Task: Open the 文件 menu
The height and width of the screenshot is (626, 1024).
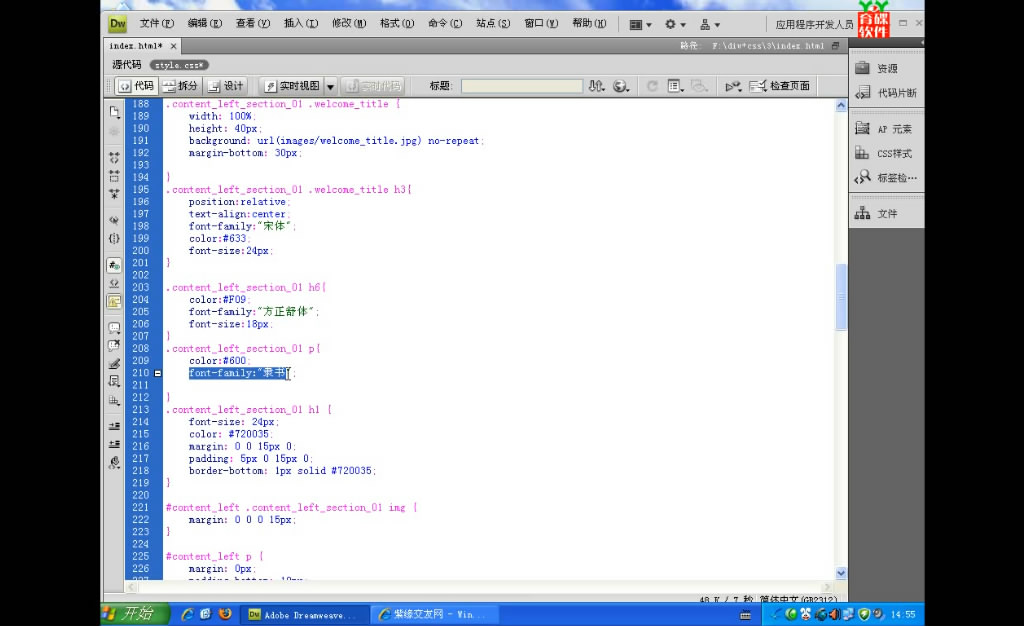Action: (x=157, y=23)
